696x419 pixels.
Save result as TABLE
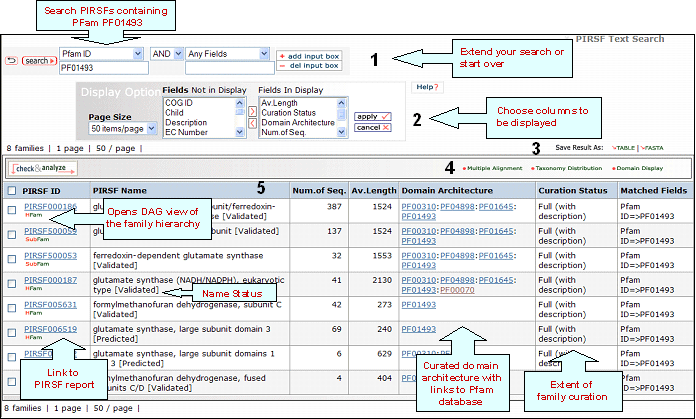[x=625, y=147]
